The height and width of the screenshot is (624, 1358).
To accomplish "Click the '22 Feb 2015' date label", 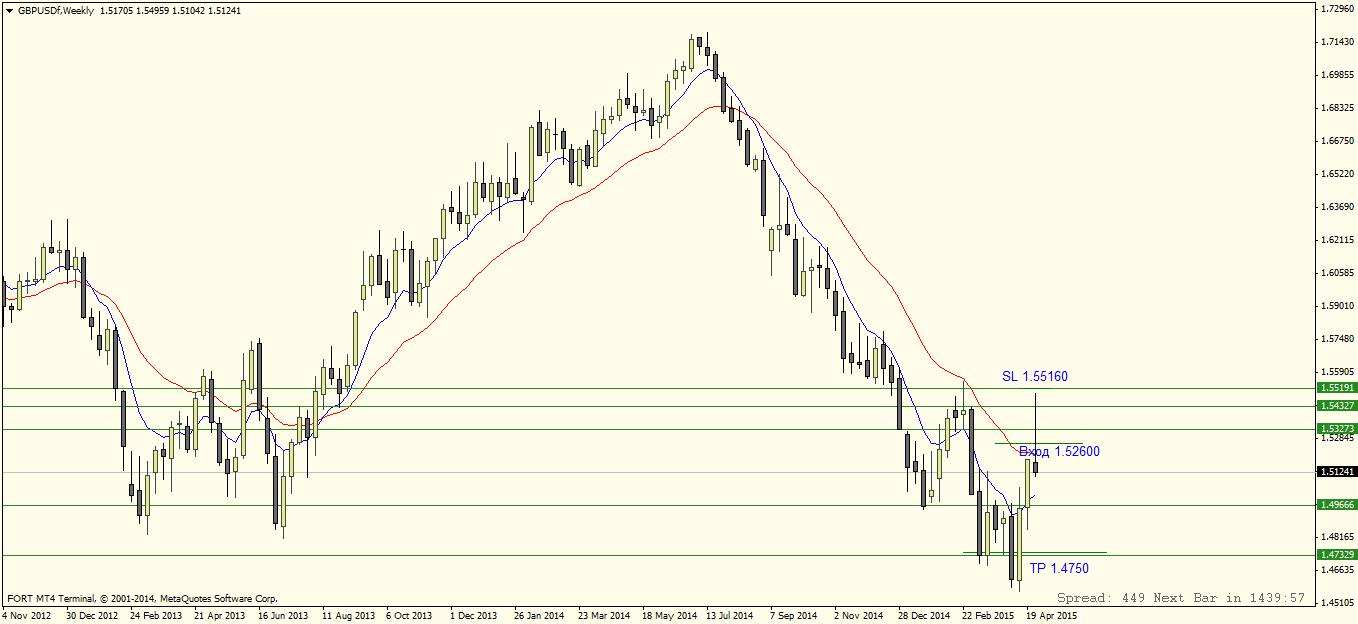I will click(988, 616).
